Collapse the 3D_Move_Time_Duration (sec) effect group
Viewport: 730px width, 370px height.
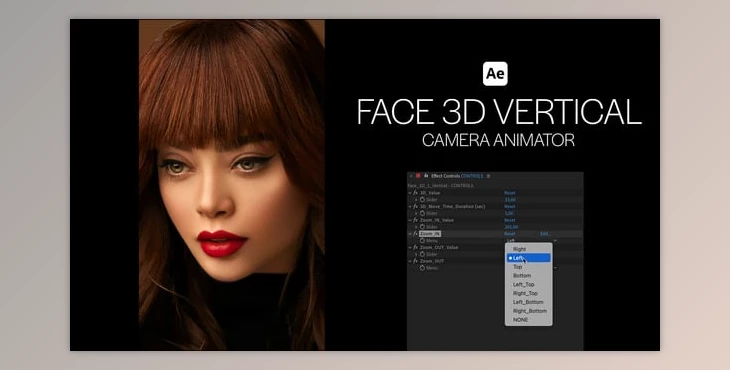click(410, 206)
